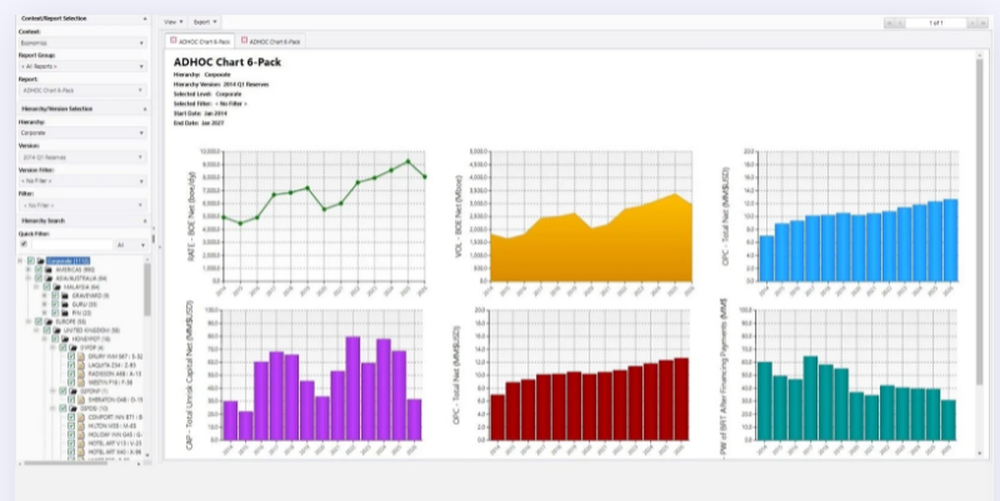Expand the GURU tree node
The width and height of the screenshot is (1000, 501).
pos(44,304)
